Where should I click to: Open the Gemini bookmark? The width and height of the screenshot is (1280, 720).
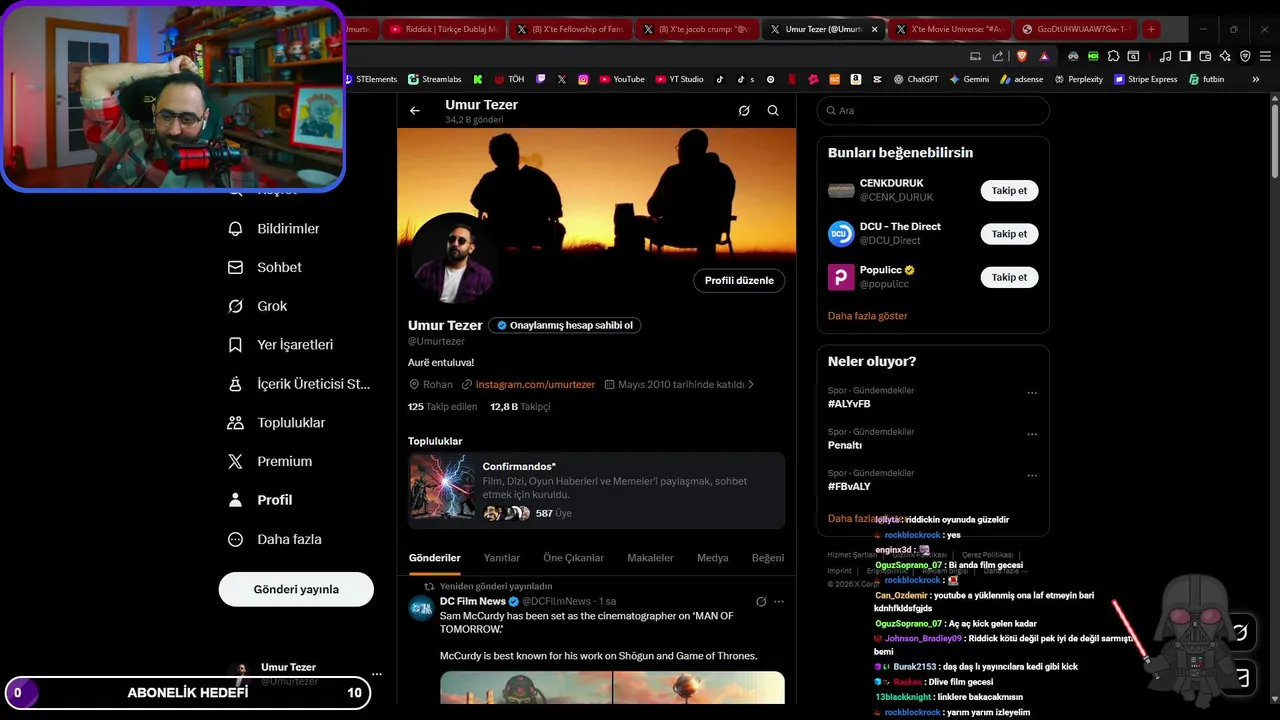[969, 79]
